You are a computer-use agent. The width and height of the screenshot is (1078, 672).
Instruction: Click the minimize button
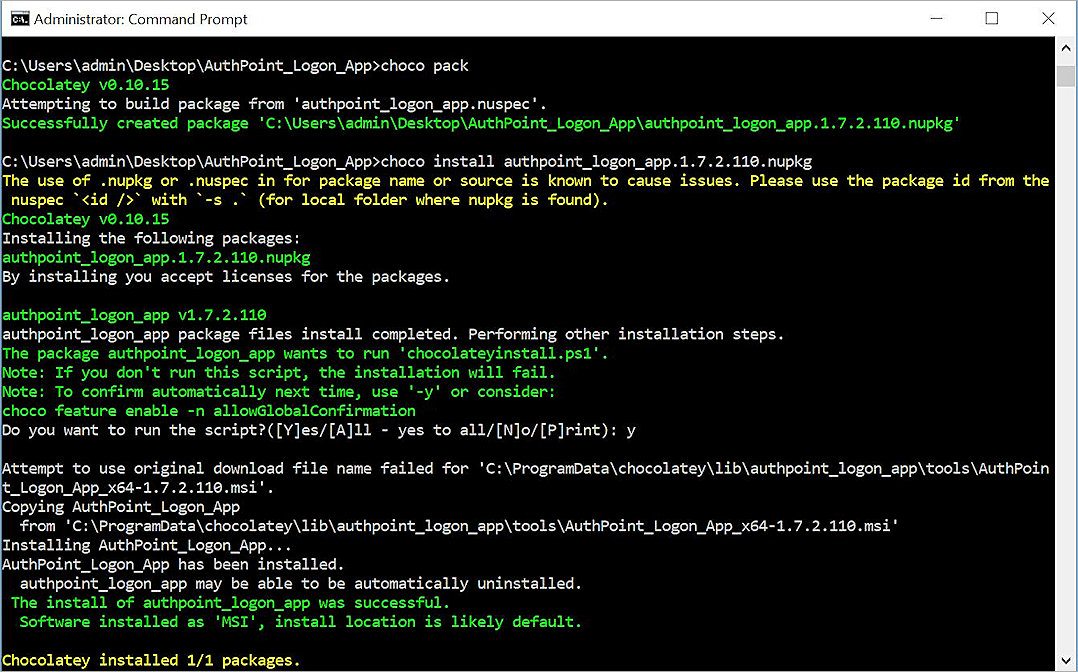click(936, 17)
